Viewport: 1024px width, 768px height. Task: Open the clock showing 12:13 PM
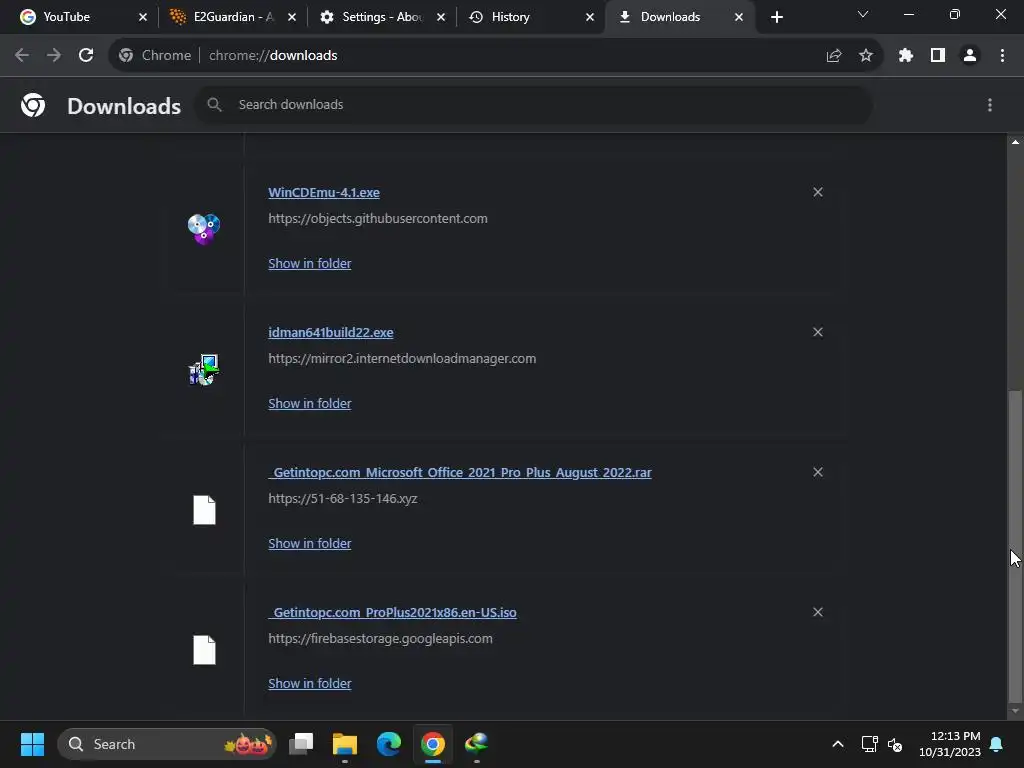point(950,744)
